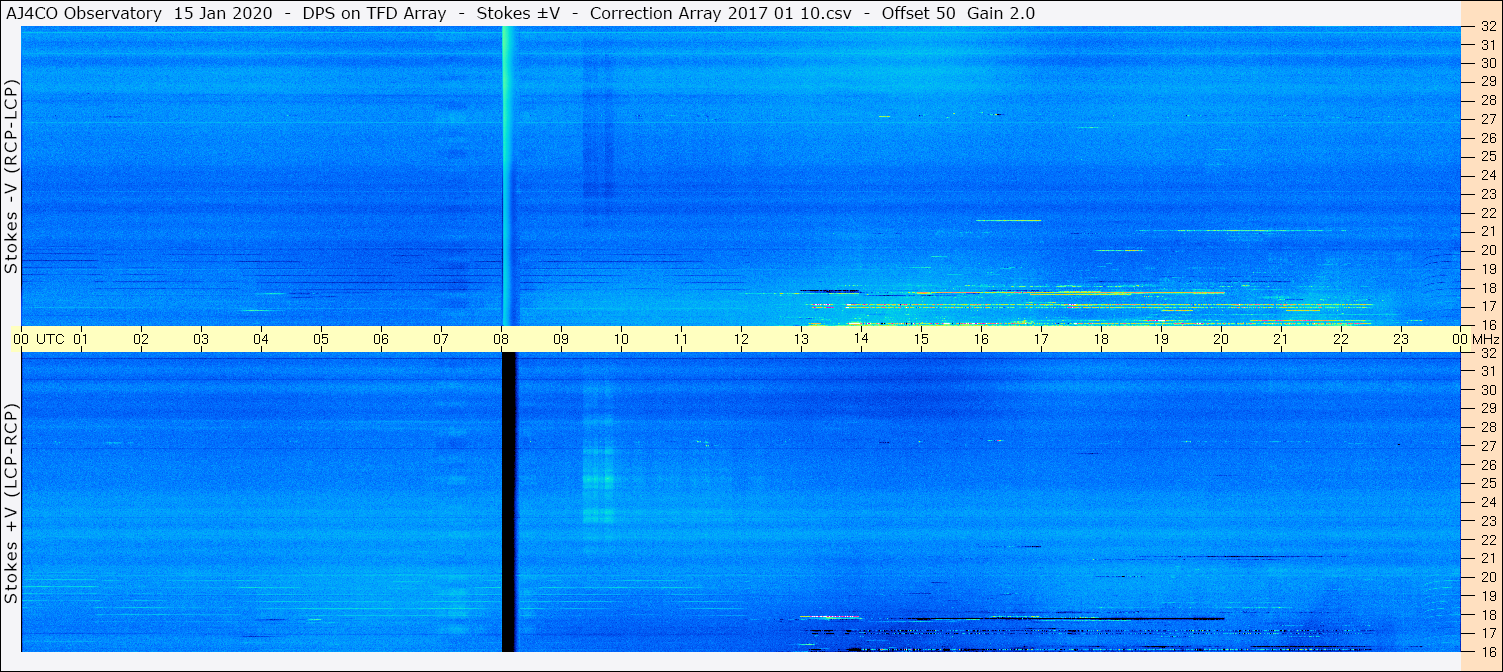Image resolution: width=1503 pixels, height=672 pixels.
Task: Click the 27 MHz label on lower panel
Action: tap(1488, 446)
